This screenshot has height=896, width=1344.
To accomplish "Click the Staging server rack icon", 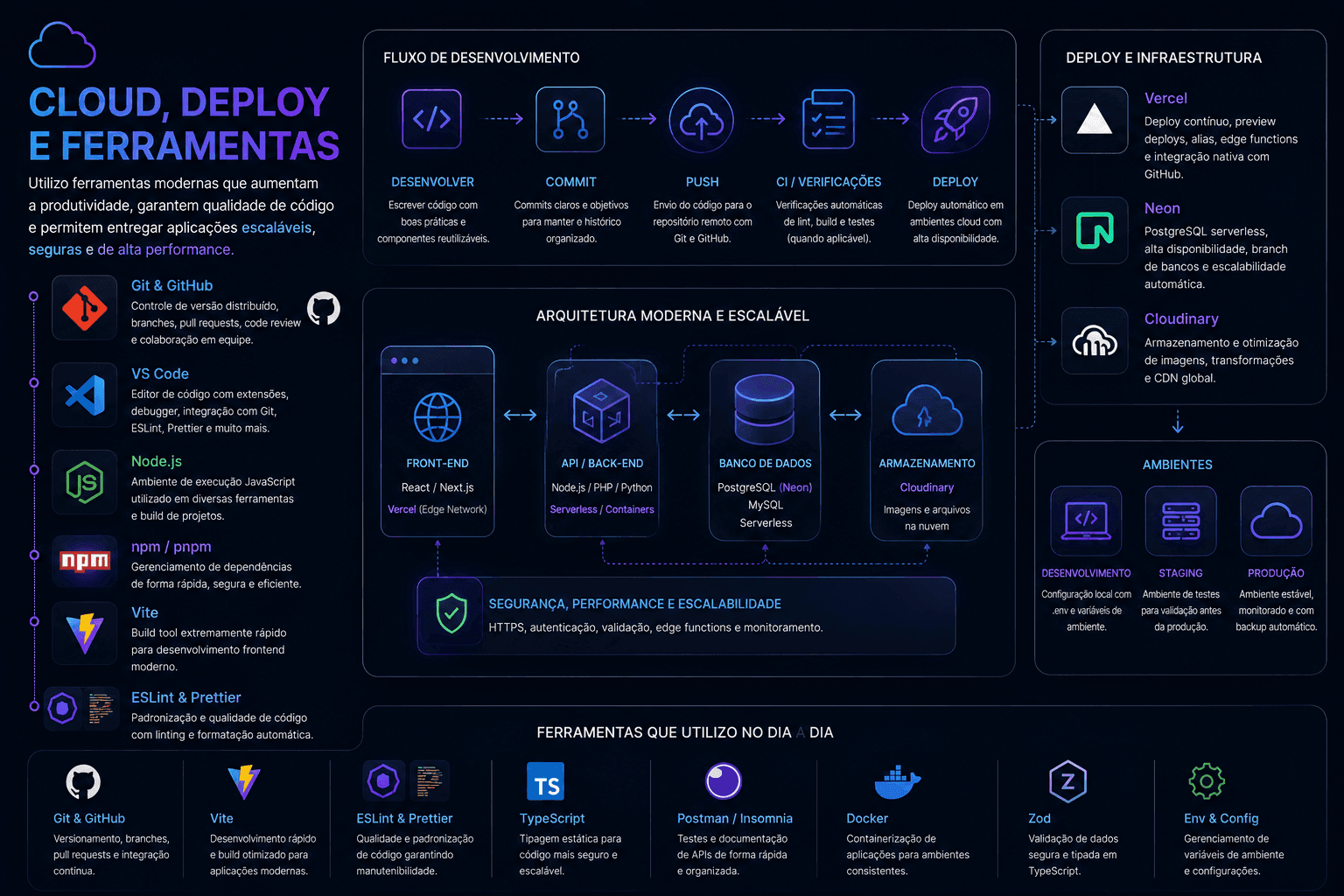I will 1181,521.
